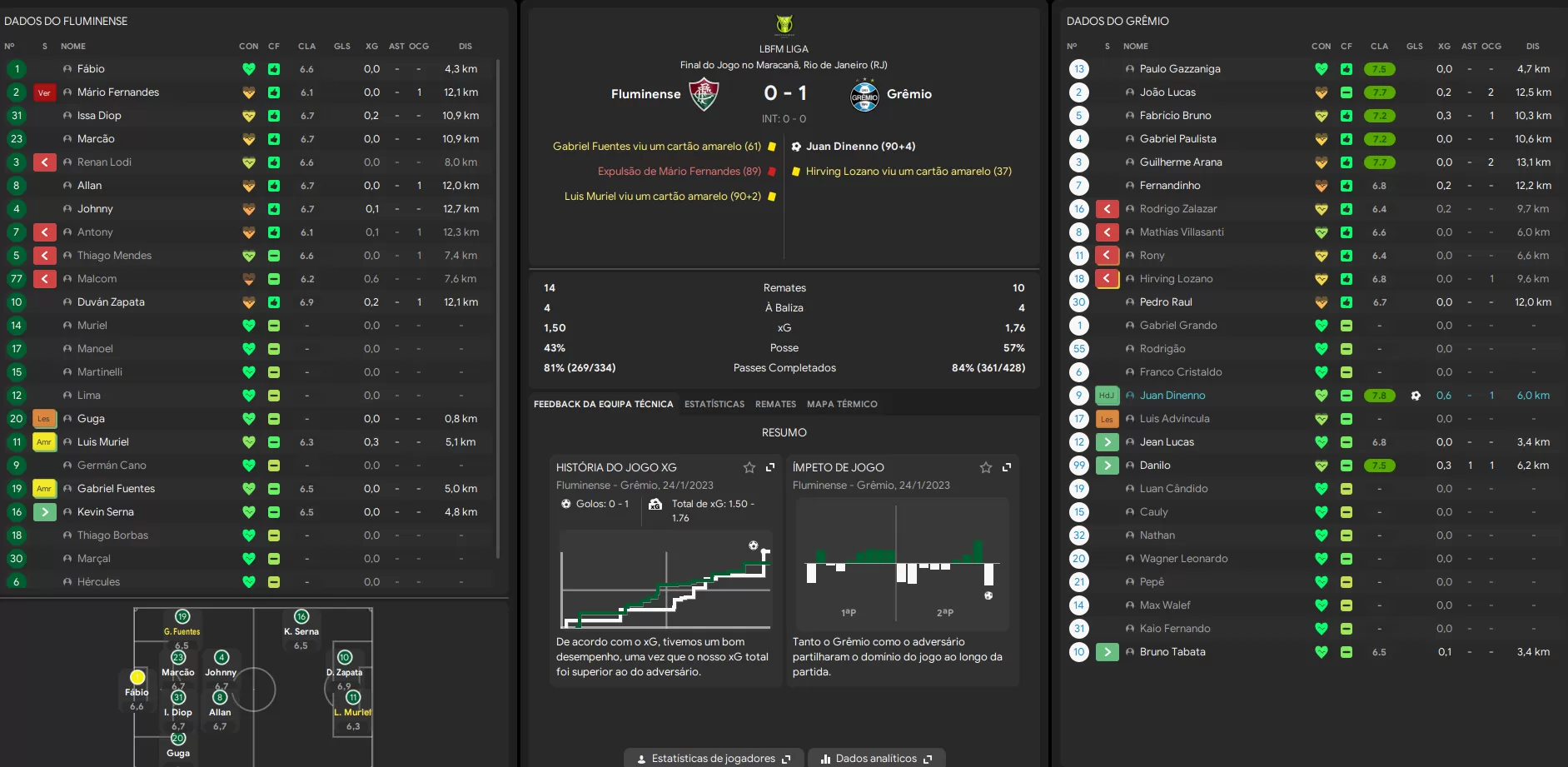Click Antony substituted-off arrow icon
The height and width of the screenshot is (767, 1568).
pos(44,232)
